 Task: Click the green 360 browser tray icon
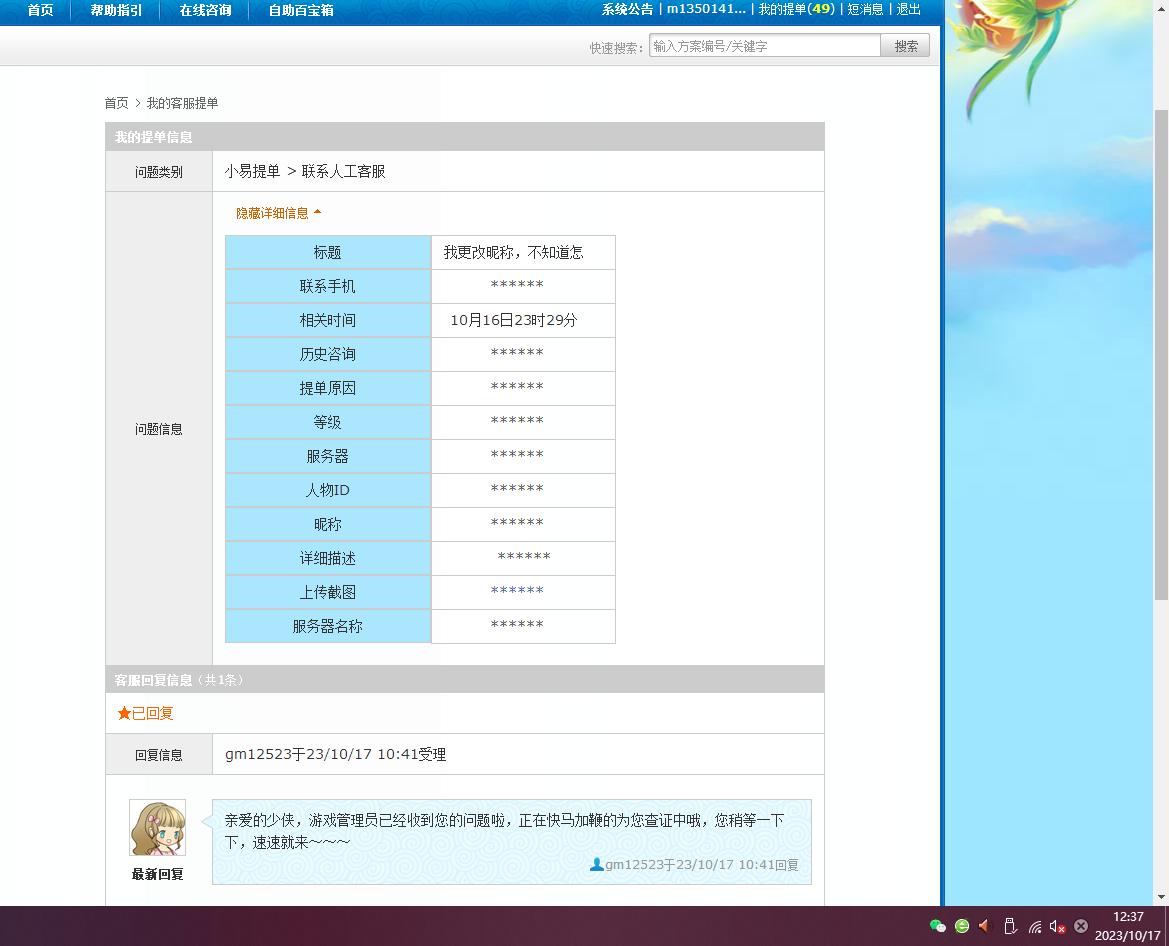pos(962,926)
